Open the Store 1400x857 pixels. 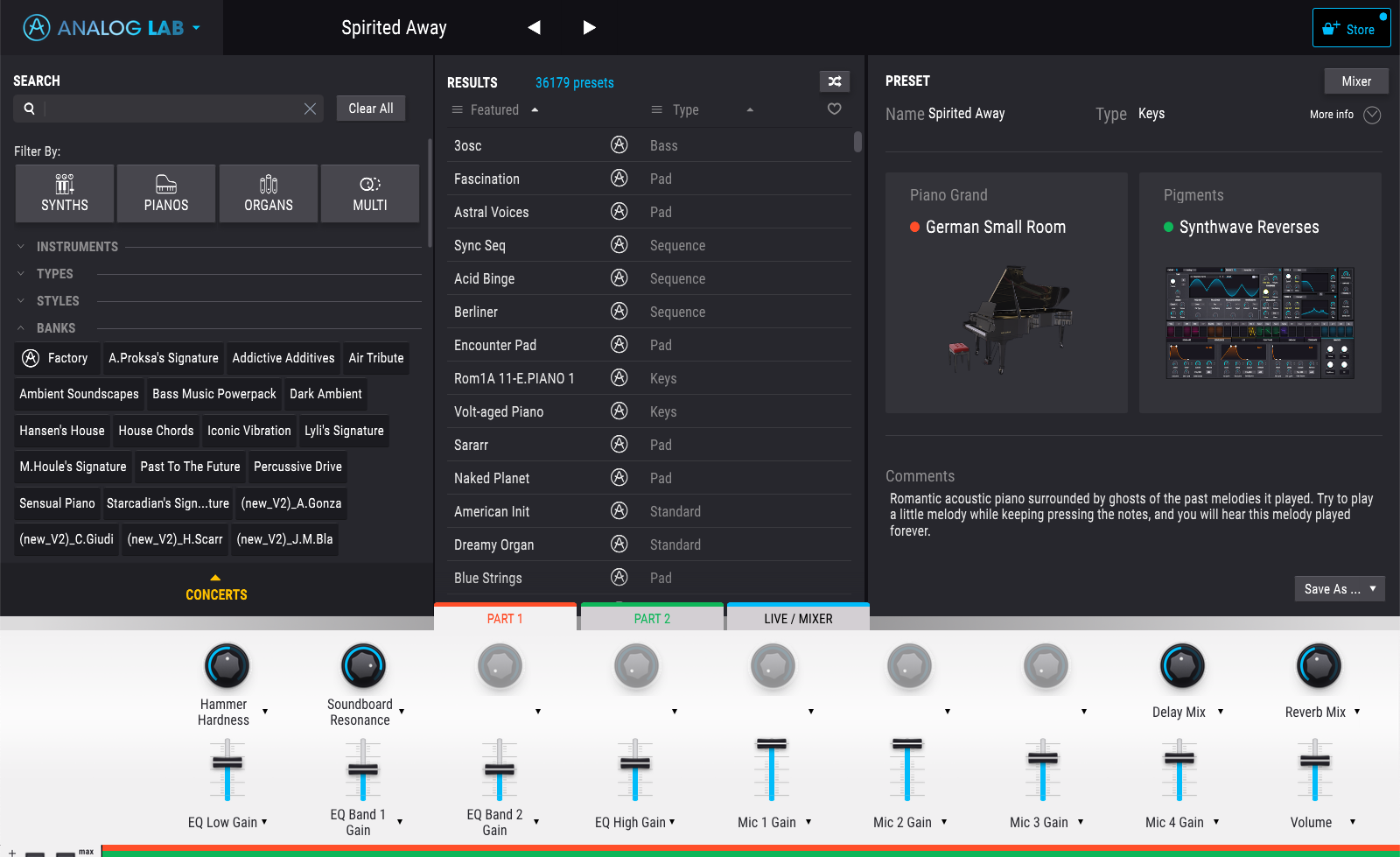(x=1351, y=28)
